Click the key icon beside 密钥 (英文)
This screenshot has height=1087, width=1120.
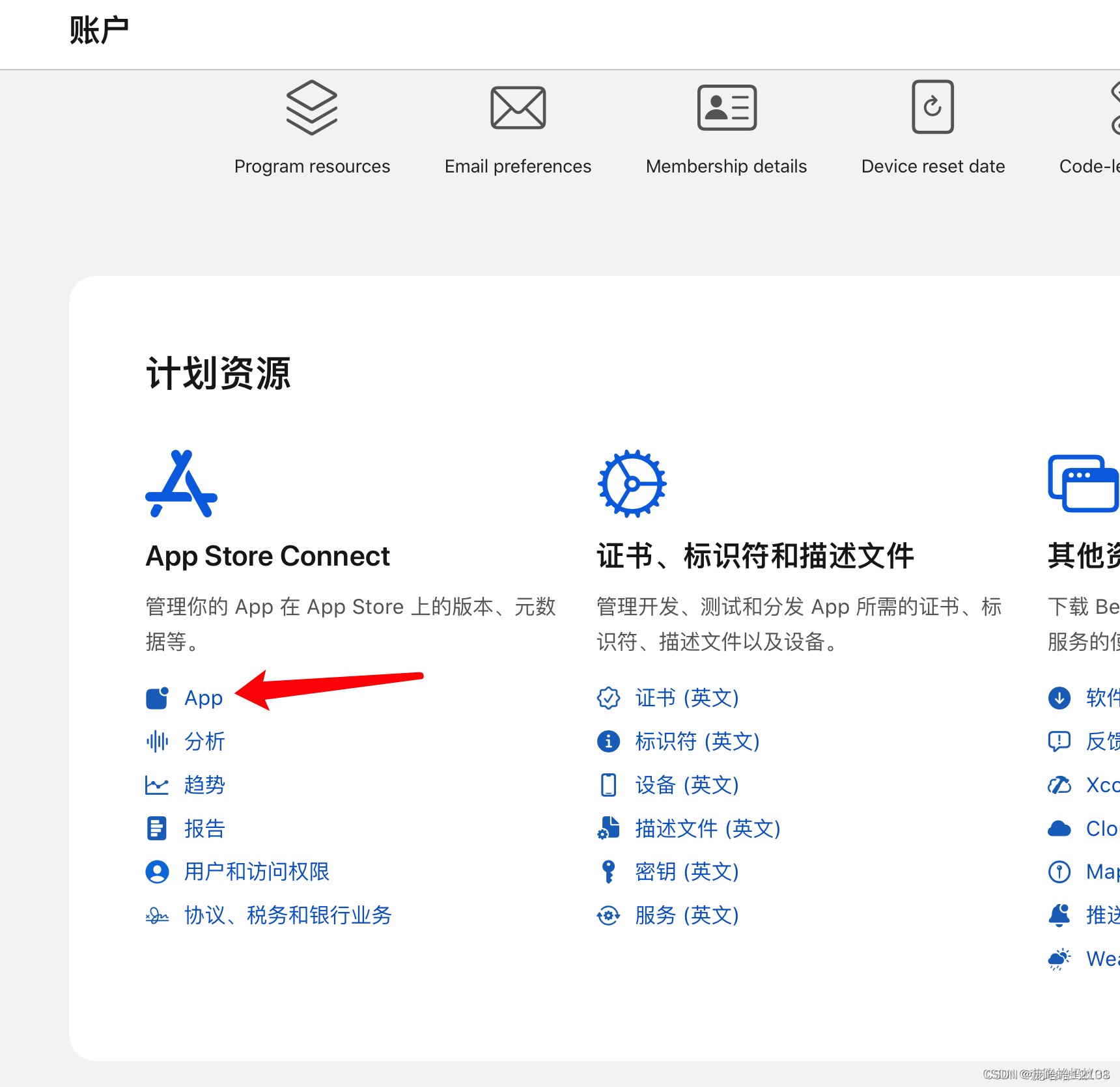coord(608,872)
